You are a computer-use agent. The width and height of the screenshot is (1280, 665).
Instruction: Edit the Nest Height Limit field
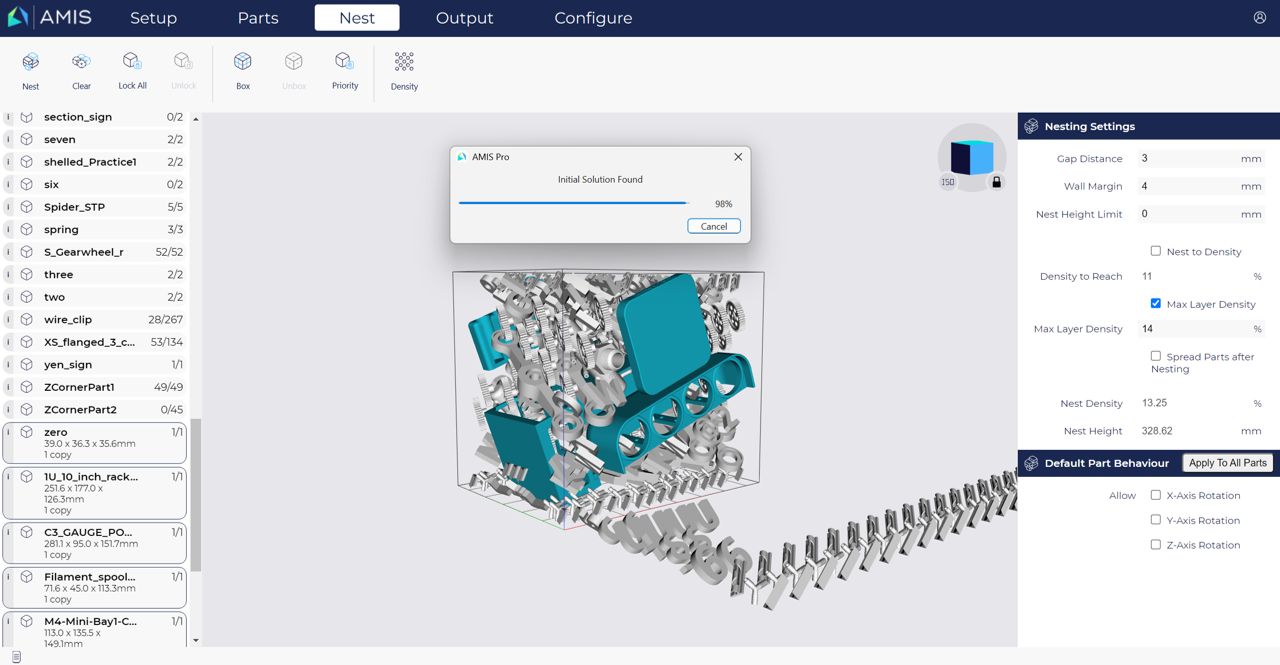point(1201,214)
